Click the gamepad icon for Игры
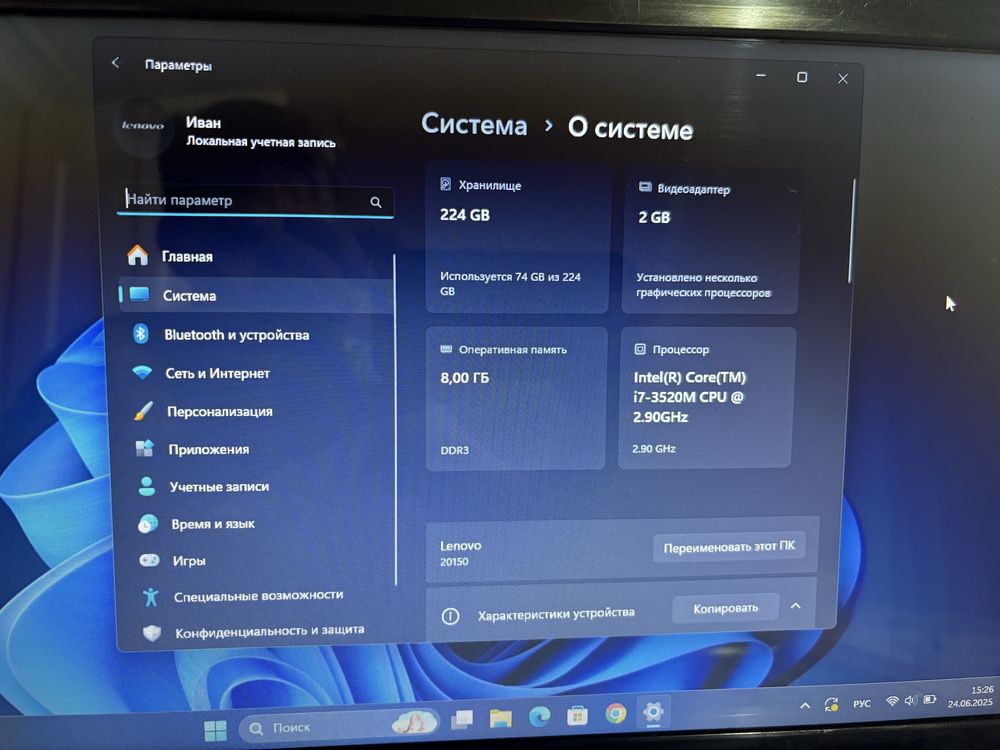The height and width of the screenshot is (750, 1000). click(149, 560)
